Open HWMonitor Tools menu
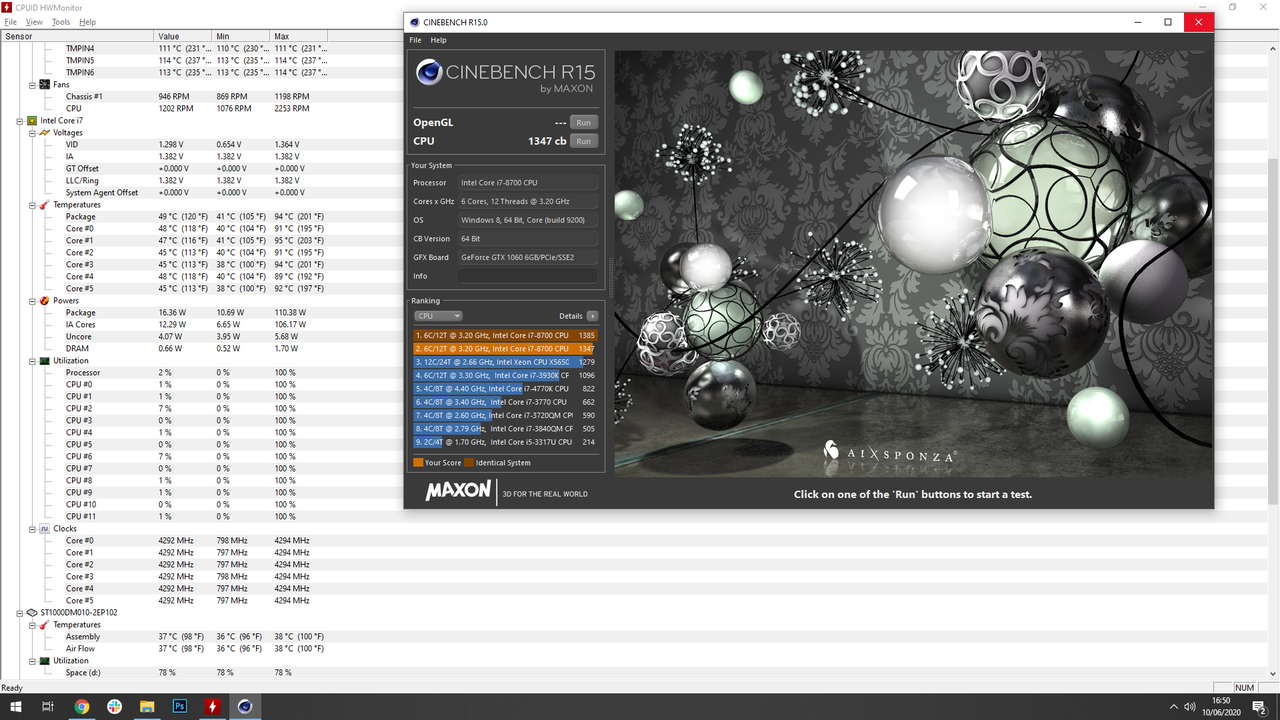This screenshot has height=720, width=1280. click(x=61, y=22)
